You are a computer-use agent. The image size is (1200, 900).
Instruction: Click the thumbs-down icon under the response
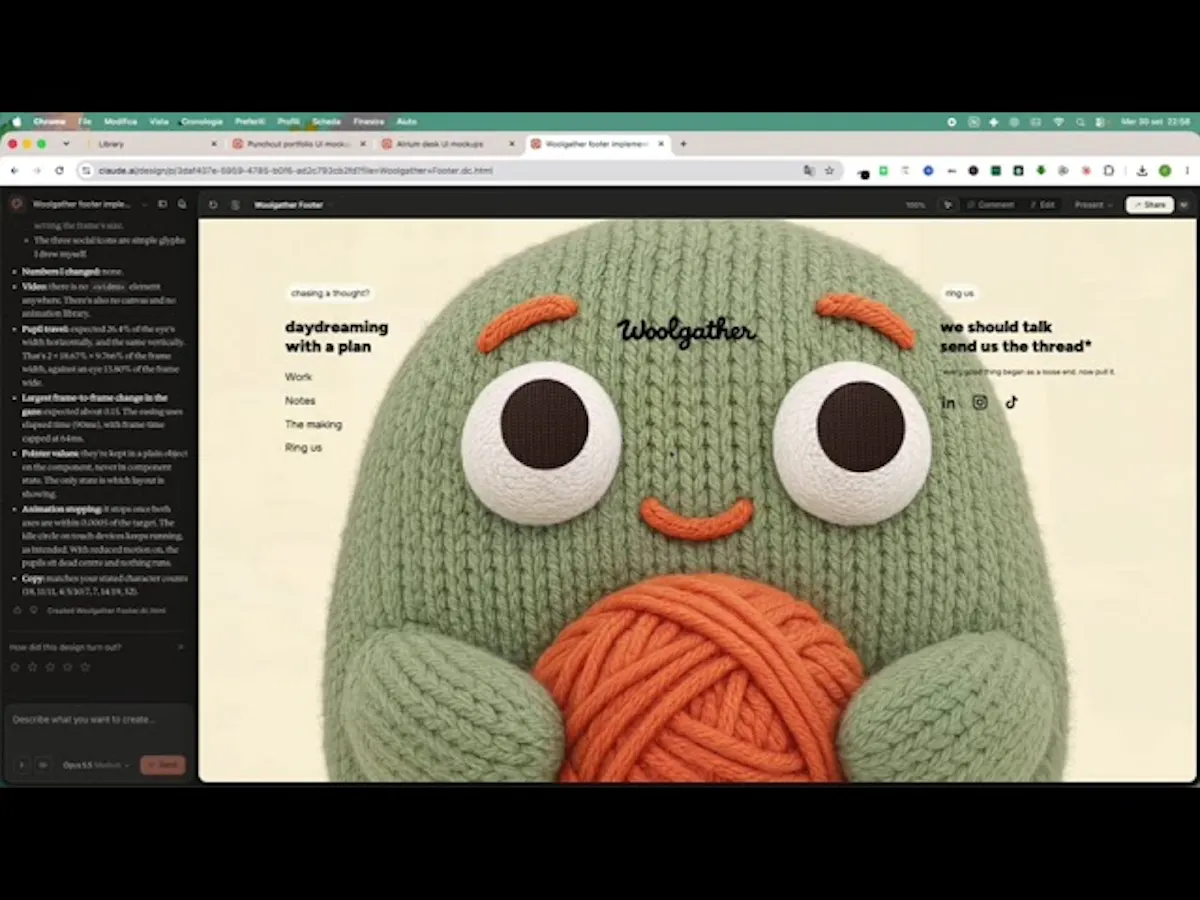(x=33, y=610)
